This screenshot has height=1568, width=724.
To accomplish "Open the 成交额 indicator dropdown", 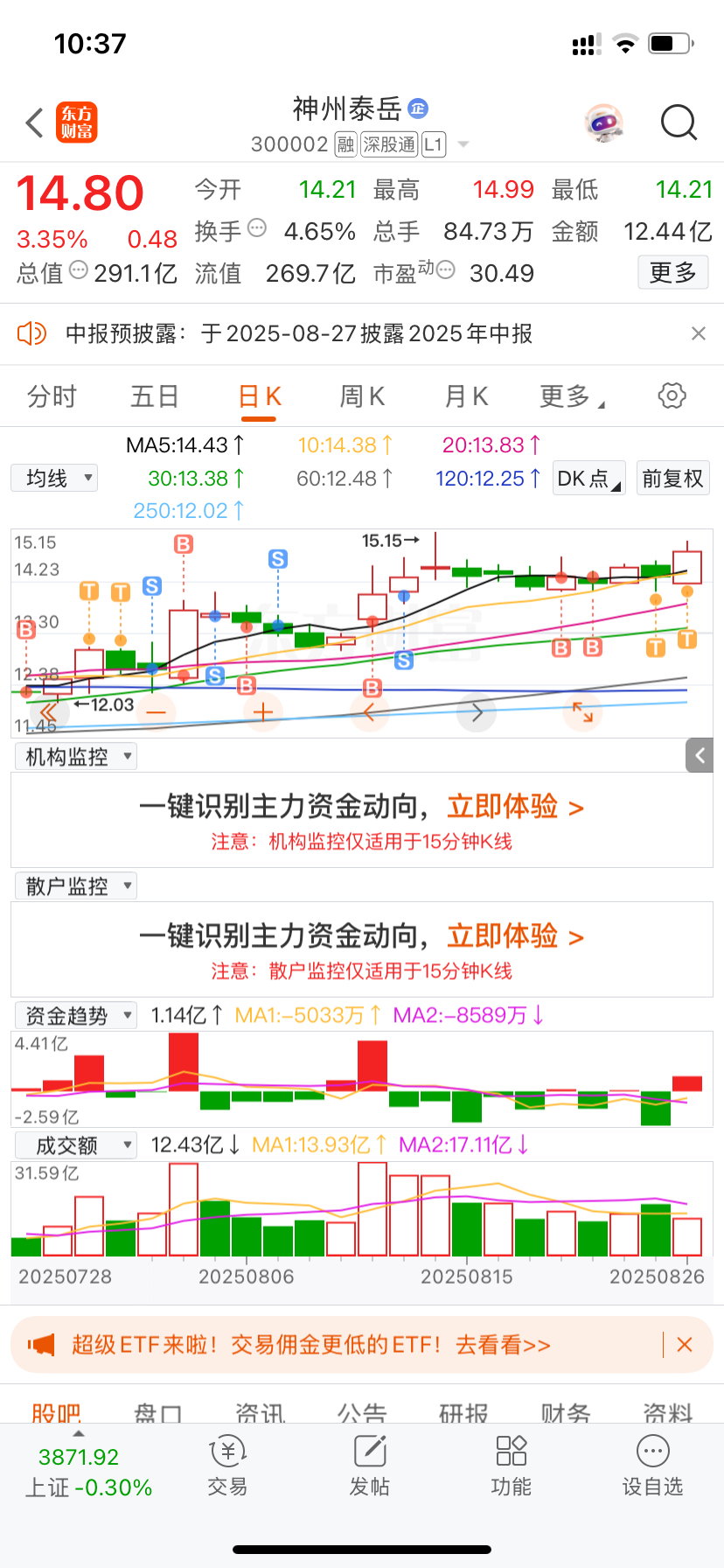I will coord(76,1145).
